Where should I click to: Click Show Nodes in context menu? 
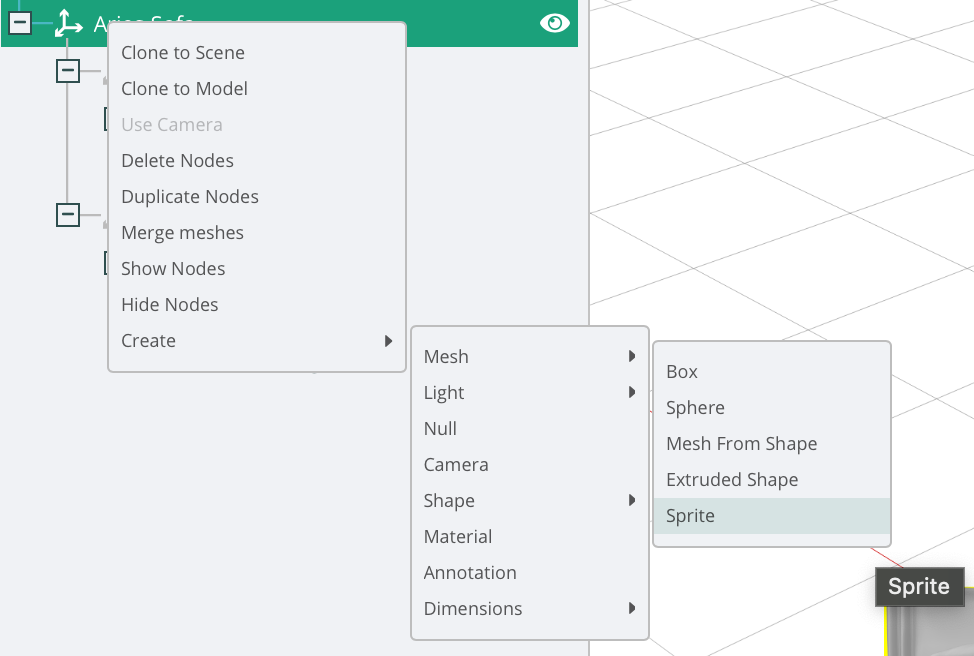click(173, 269)
